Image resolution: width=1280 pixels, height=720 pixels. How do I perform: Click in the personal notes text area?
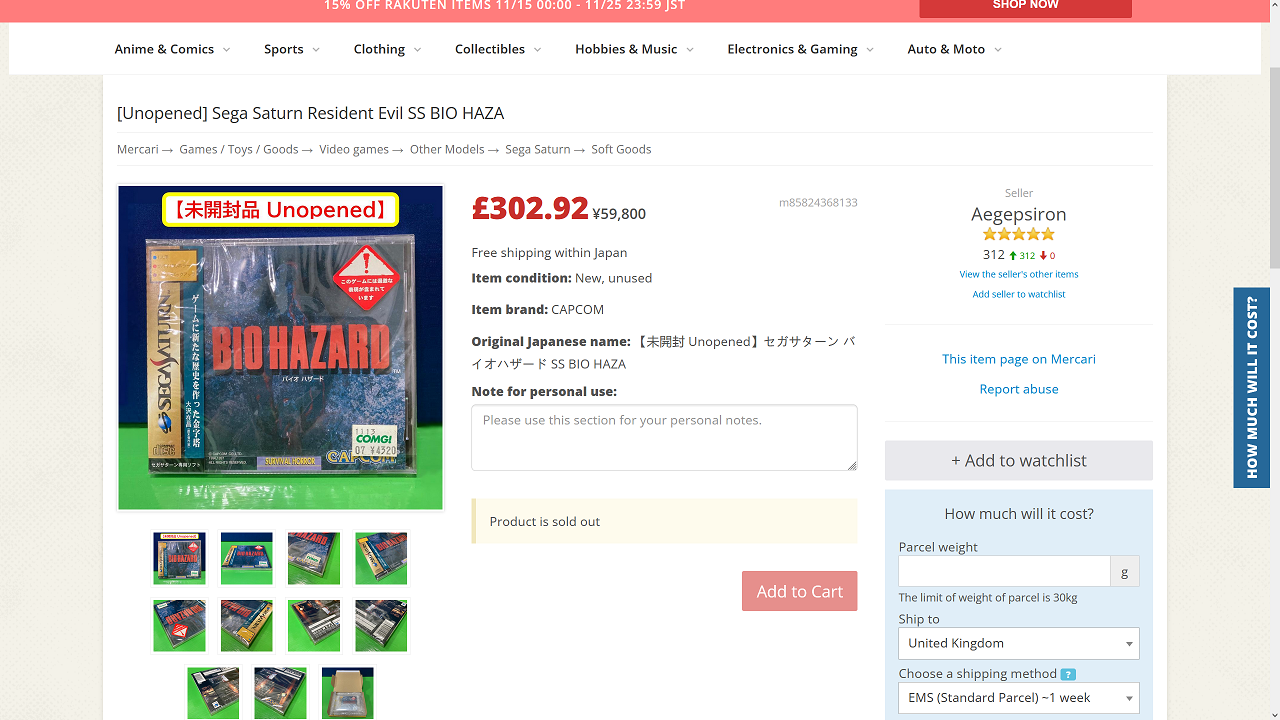point(664,437)
